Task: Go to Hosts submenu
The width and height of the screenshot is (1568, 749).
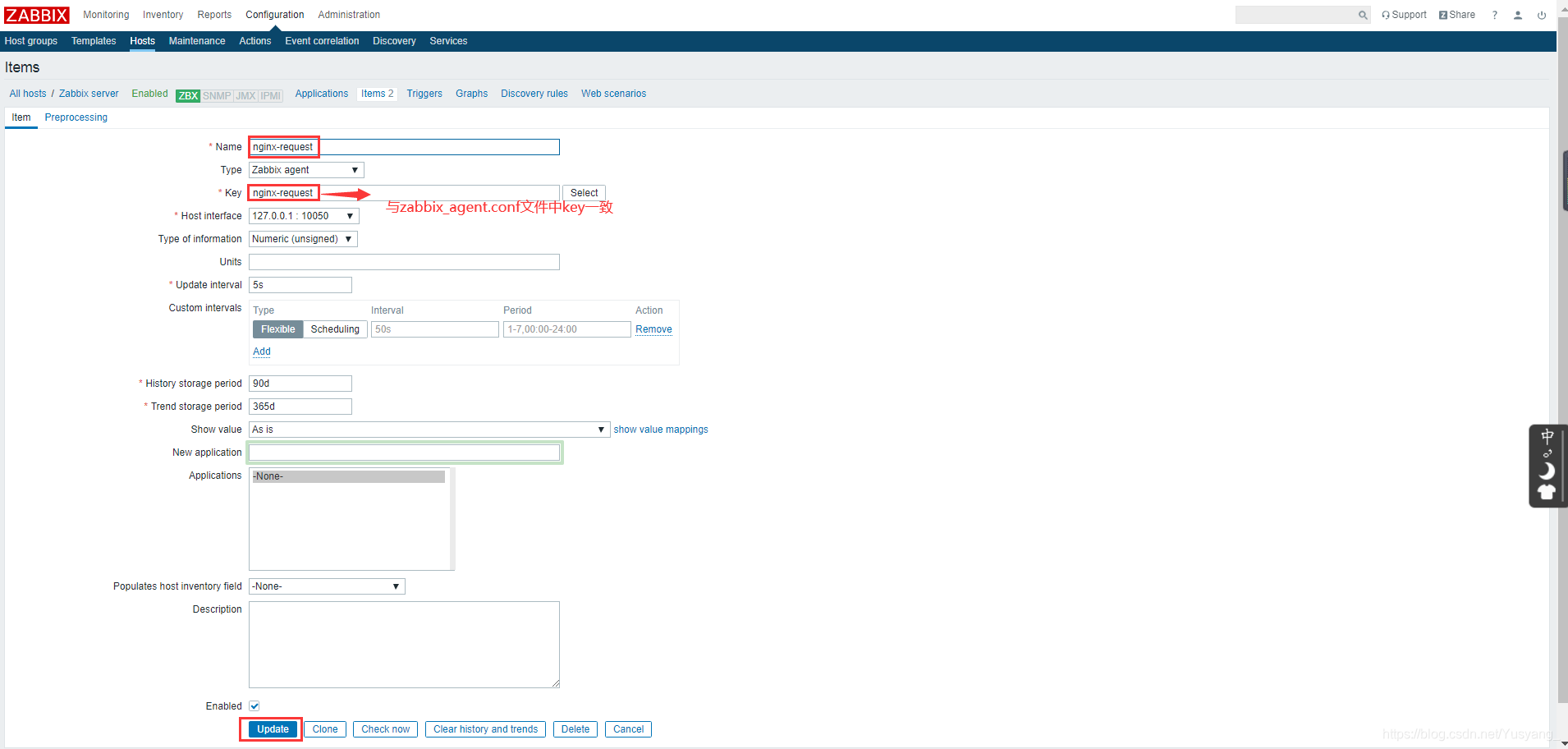Action: (x=142, y=41)
